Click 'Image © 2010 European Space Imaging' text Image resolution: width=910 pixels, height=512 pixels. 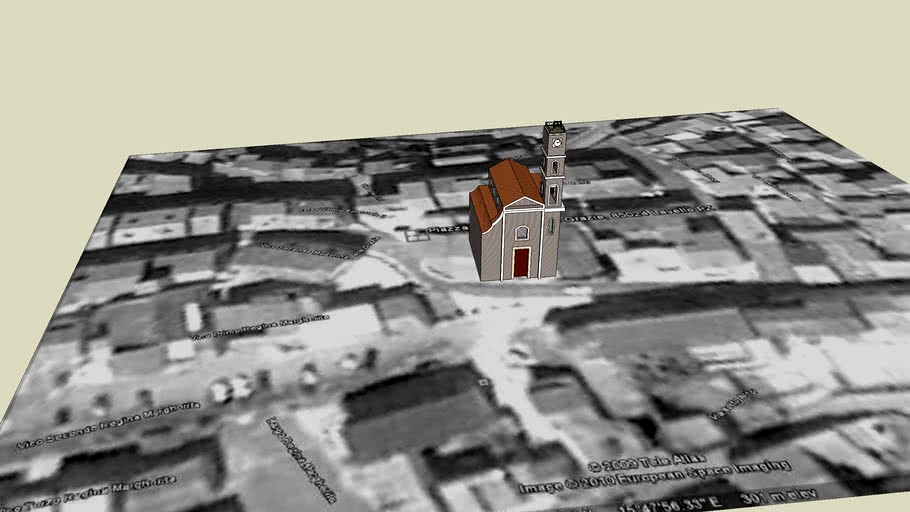tap(655, 477)
